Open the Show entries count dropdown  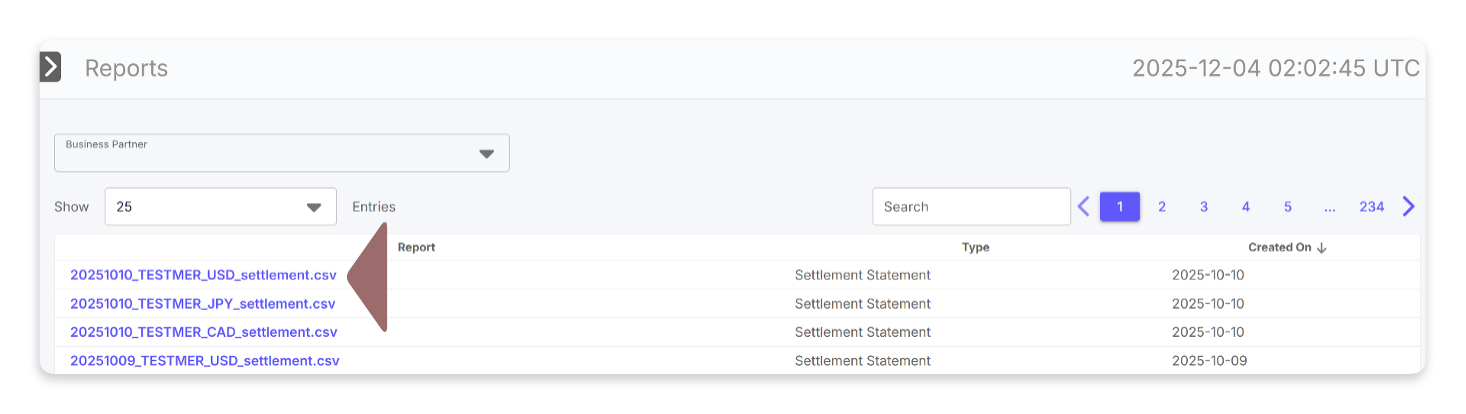pos(220,207)
